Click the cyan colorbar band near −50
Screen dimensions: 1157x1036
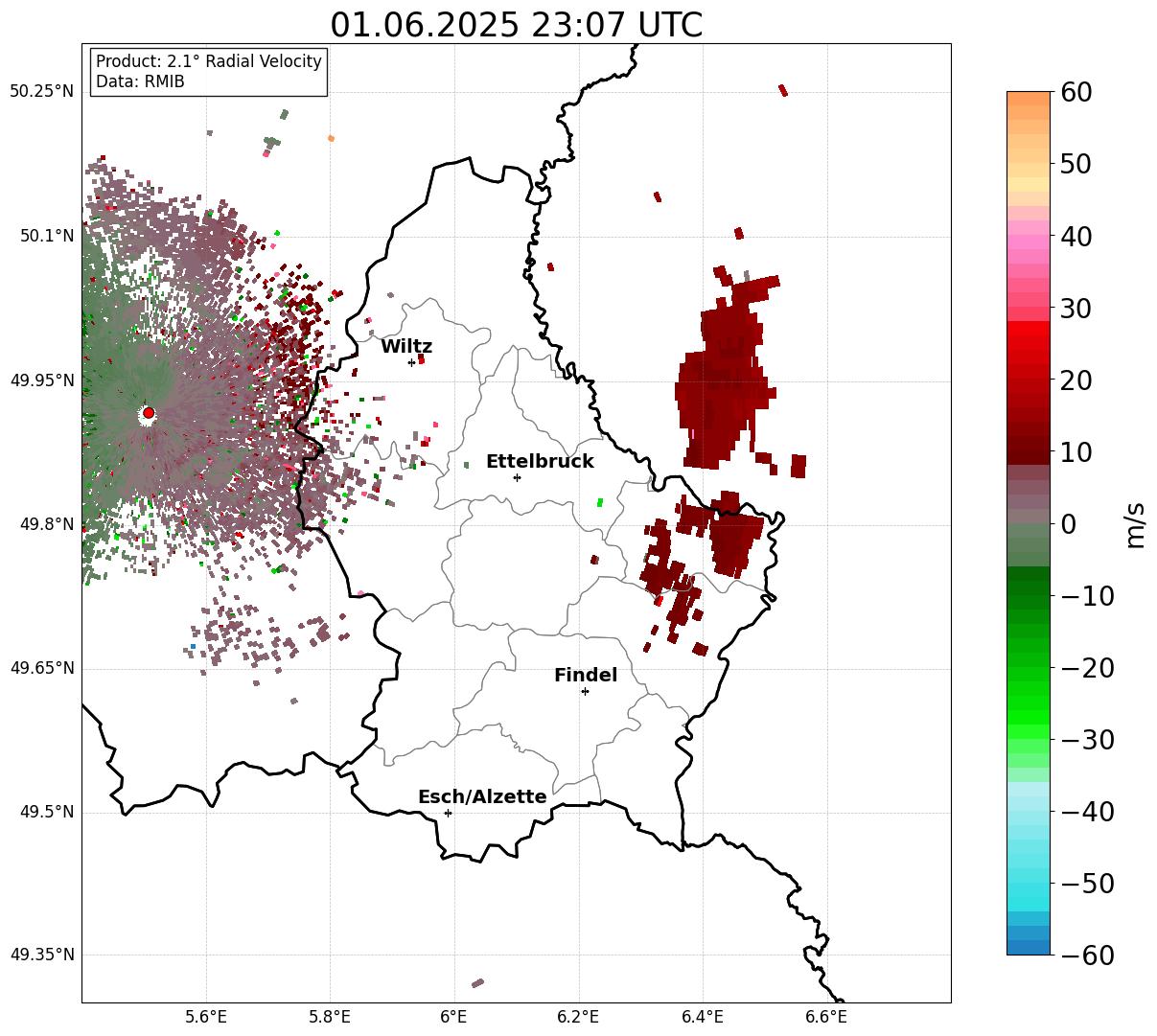pos(1029,883)
